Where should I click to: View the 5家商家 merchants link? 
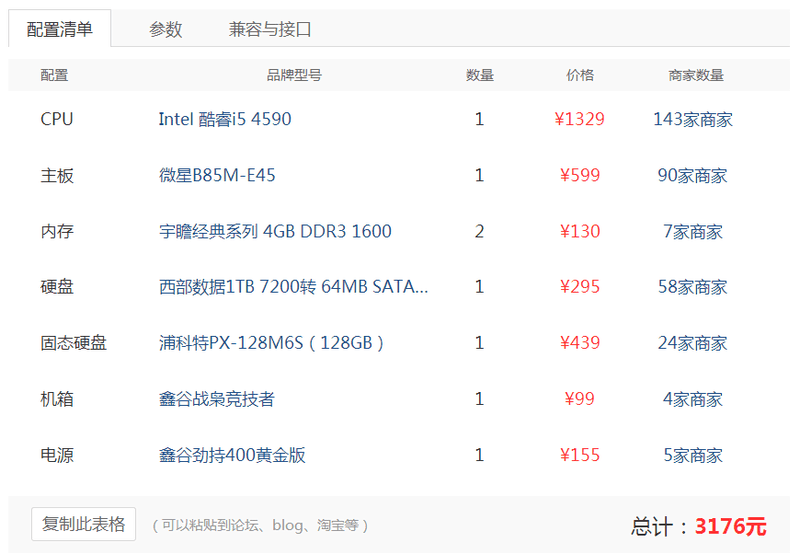tap(693, 456)
